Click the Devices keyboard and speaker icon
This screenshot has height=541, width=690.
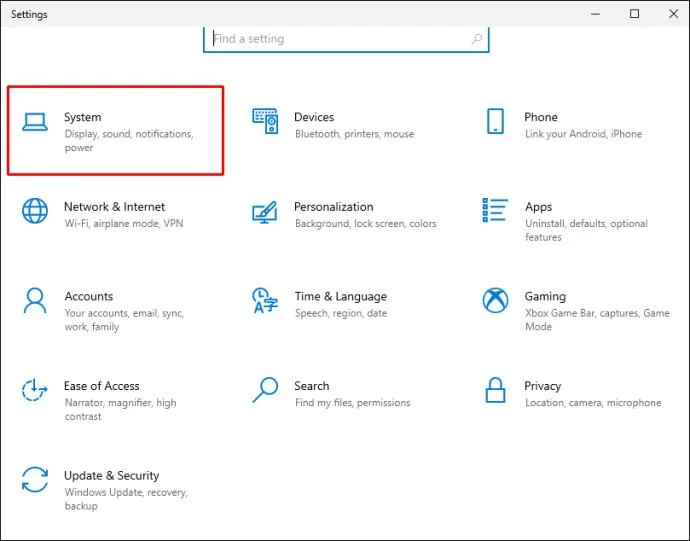tap(265, 121)
